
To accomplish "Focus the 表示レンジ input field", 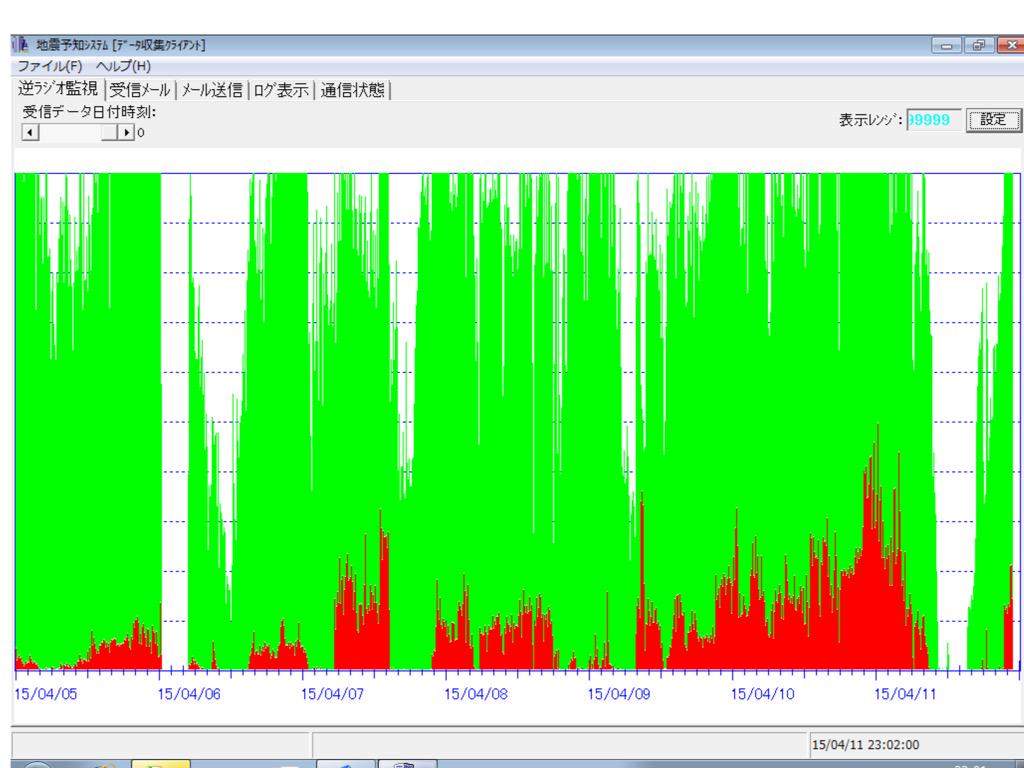I will 934,120.
